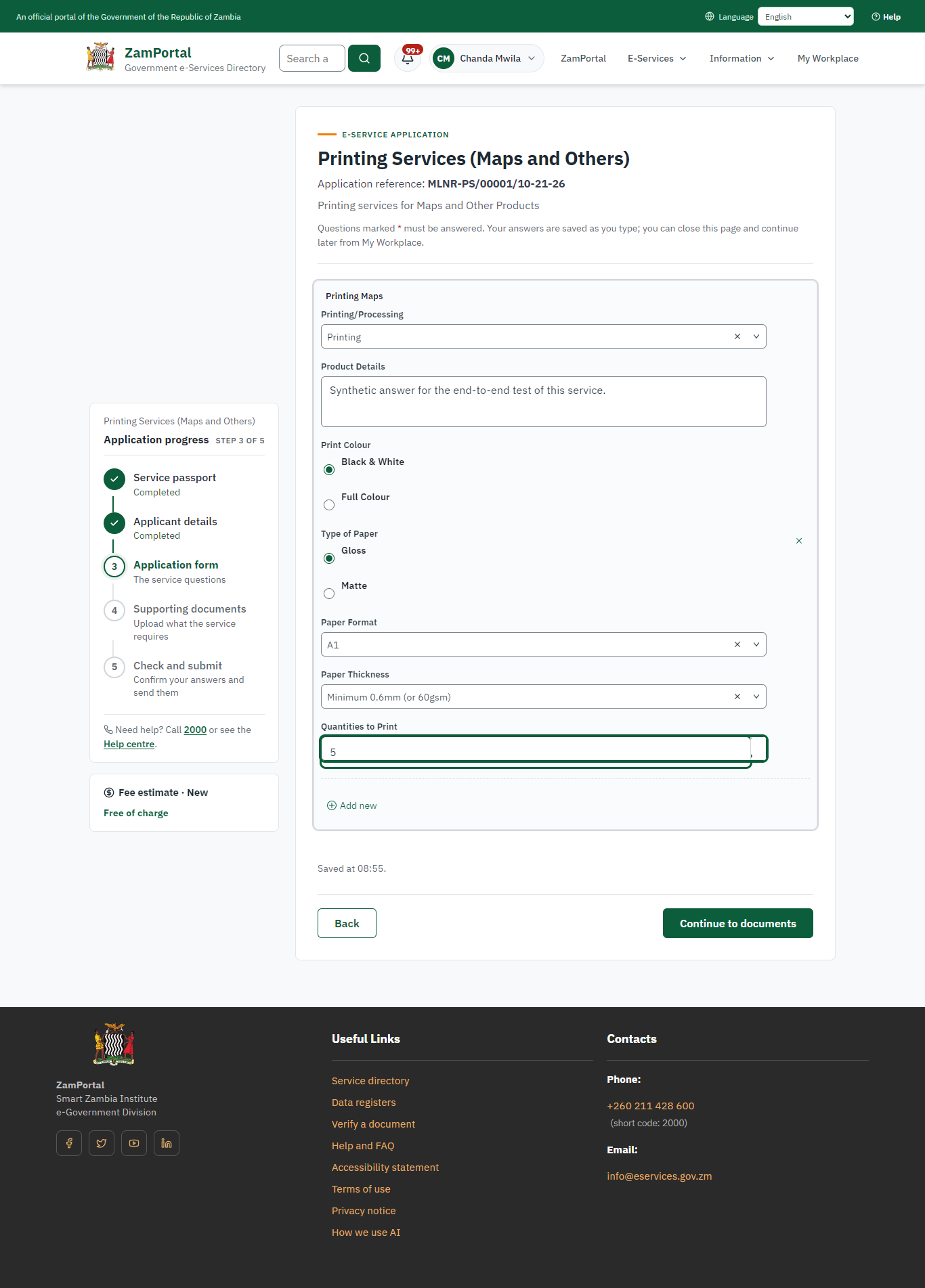Open the YouTube social link
The image size is (925, 1288).
[x=134, y=1143]
